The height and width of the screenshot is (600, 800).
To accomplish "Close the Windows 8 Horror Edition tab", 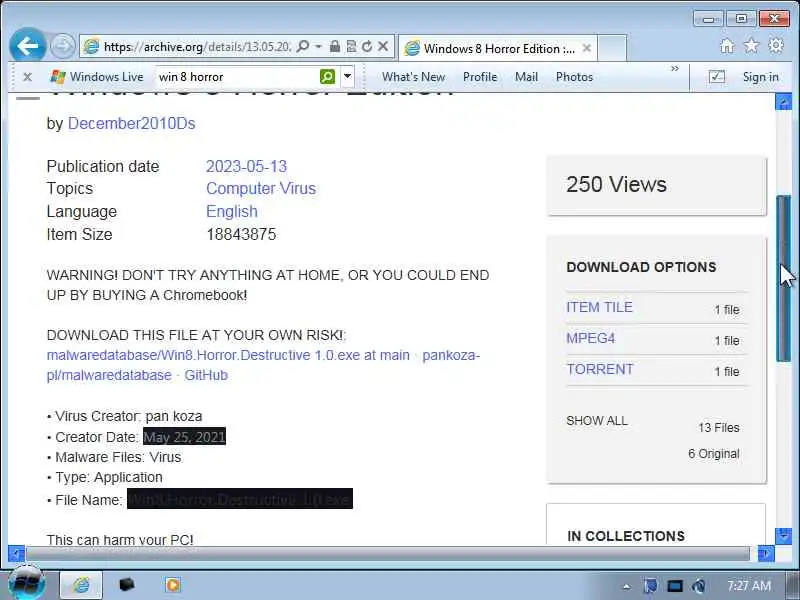I will click(x=587, y=48).
